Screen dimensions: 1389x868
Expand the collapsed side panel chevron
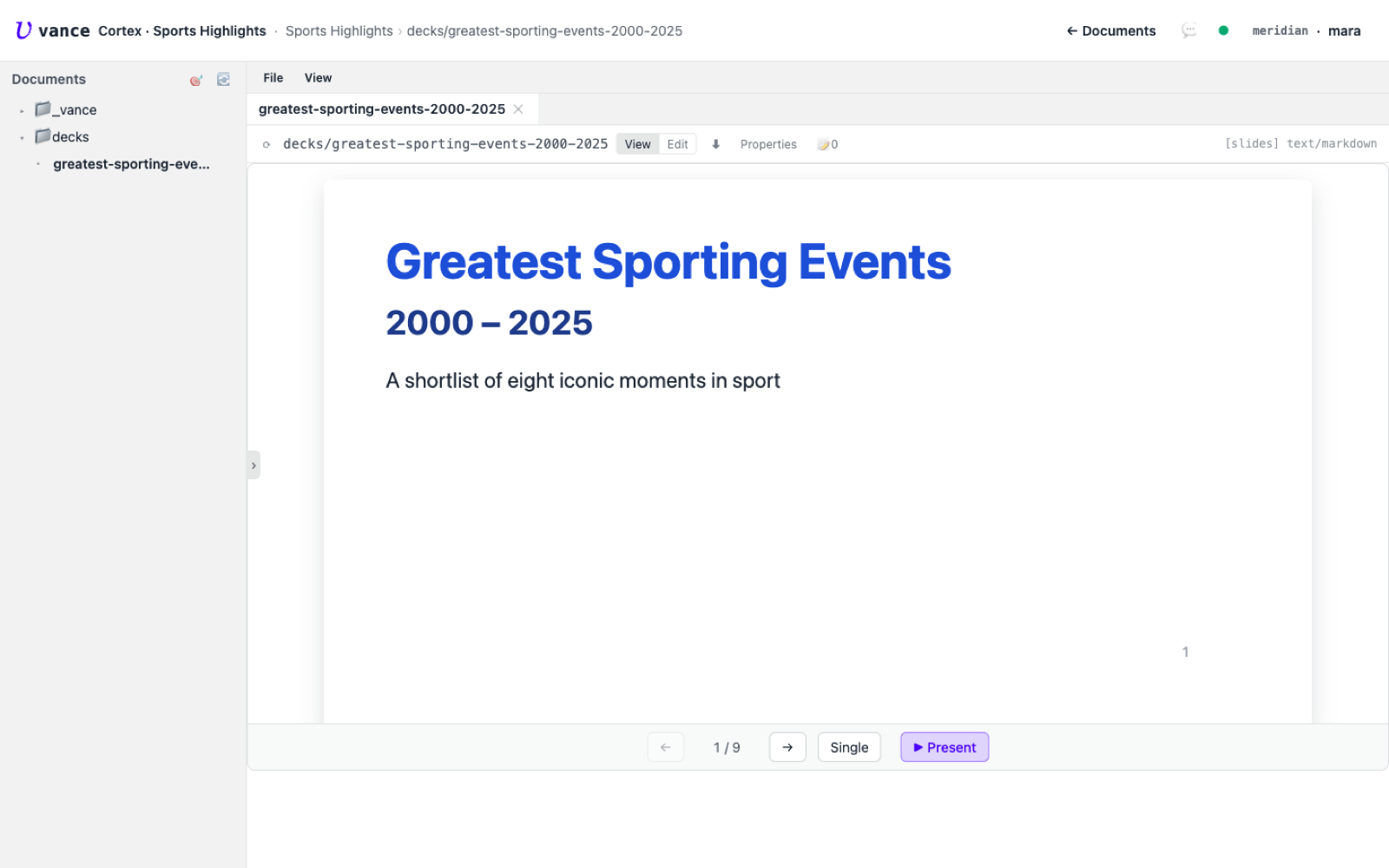coord(253,465)
